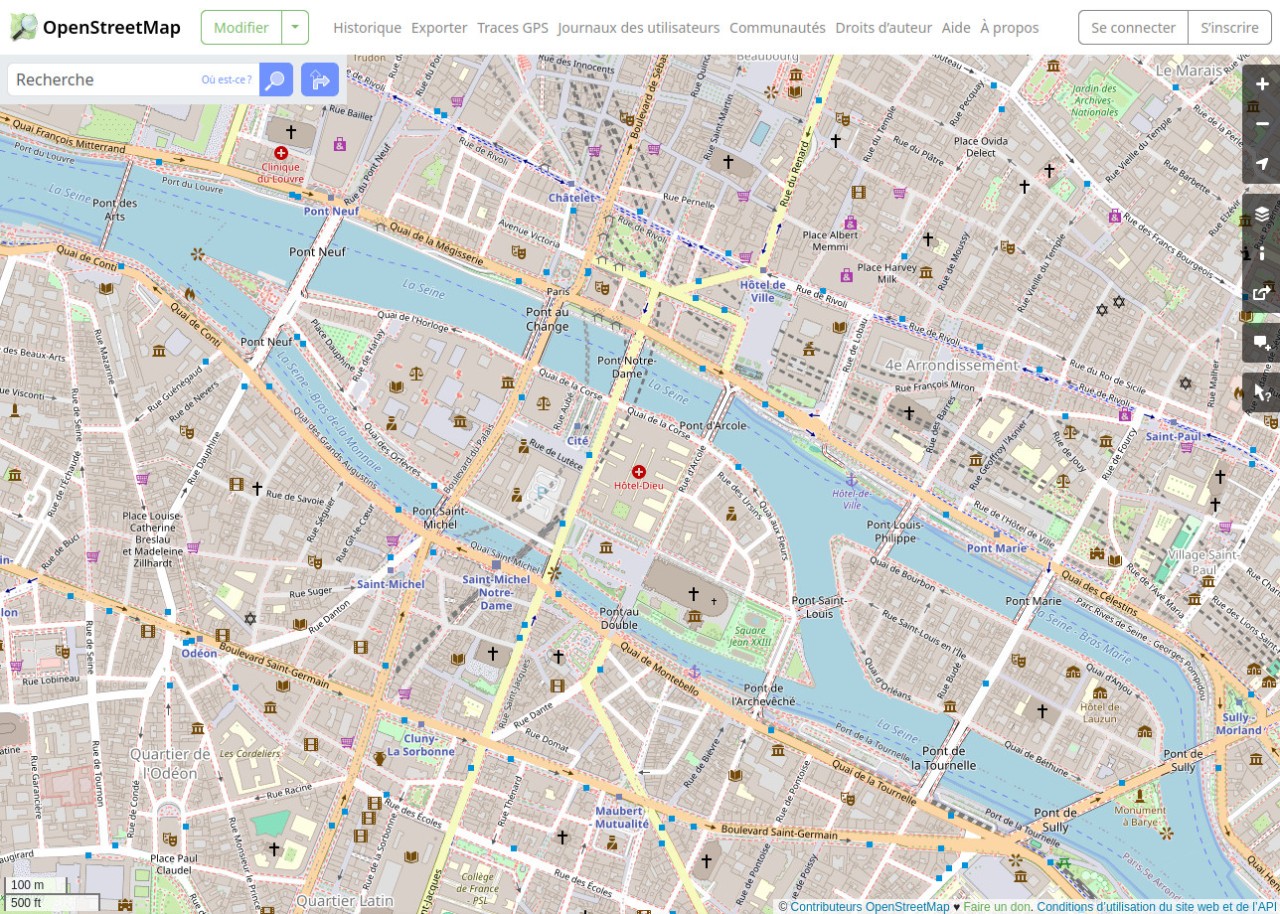This screenshot has height=914, width=1280.
Task: Click the 4e Arrondissement label
Action: [951, 365]
